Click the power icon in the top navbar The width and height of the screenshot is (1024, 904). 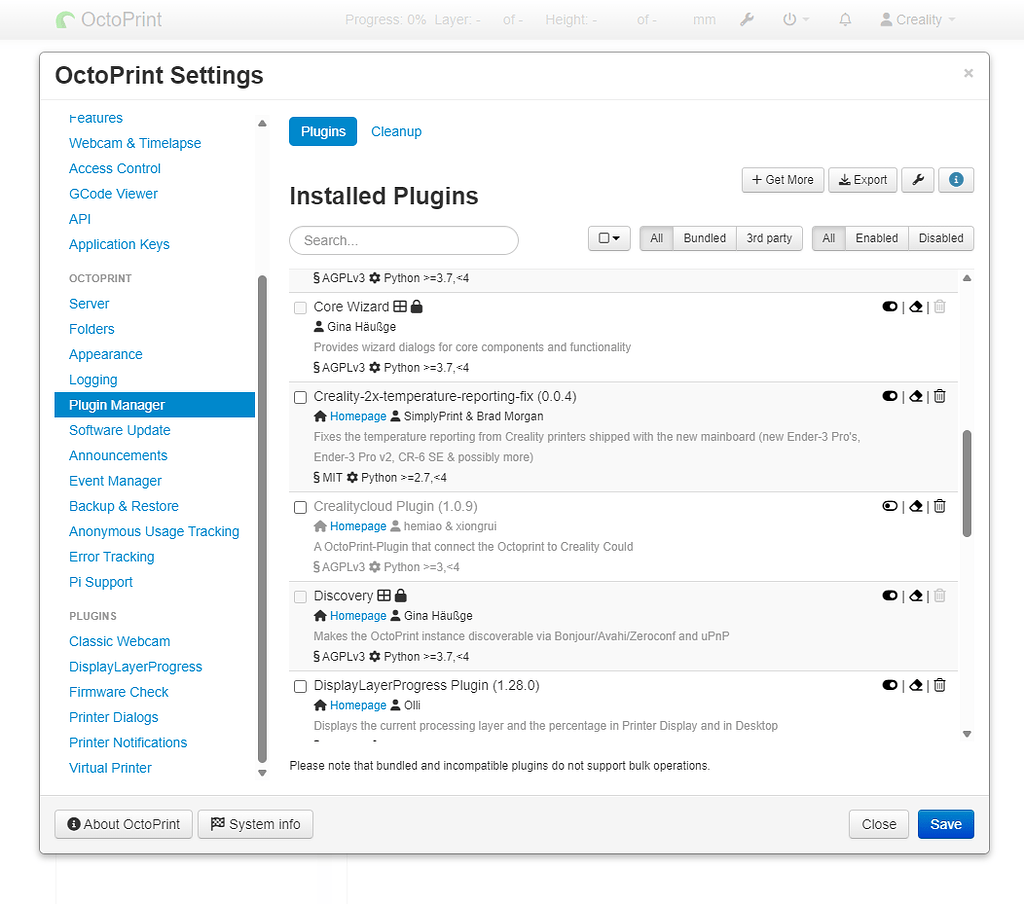(x=789, y=19)
